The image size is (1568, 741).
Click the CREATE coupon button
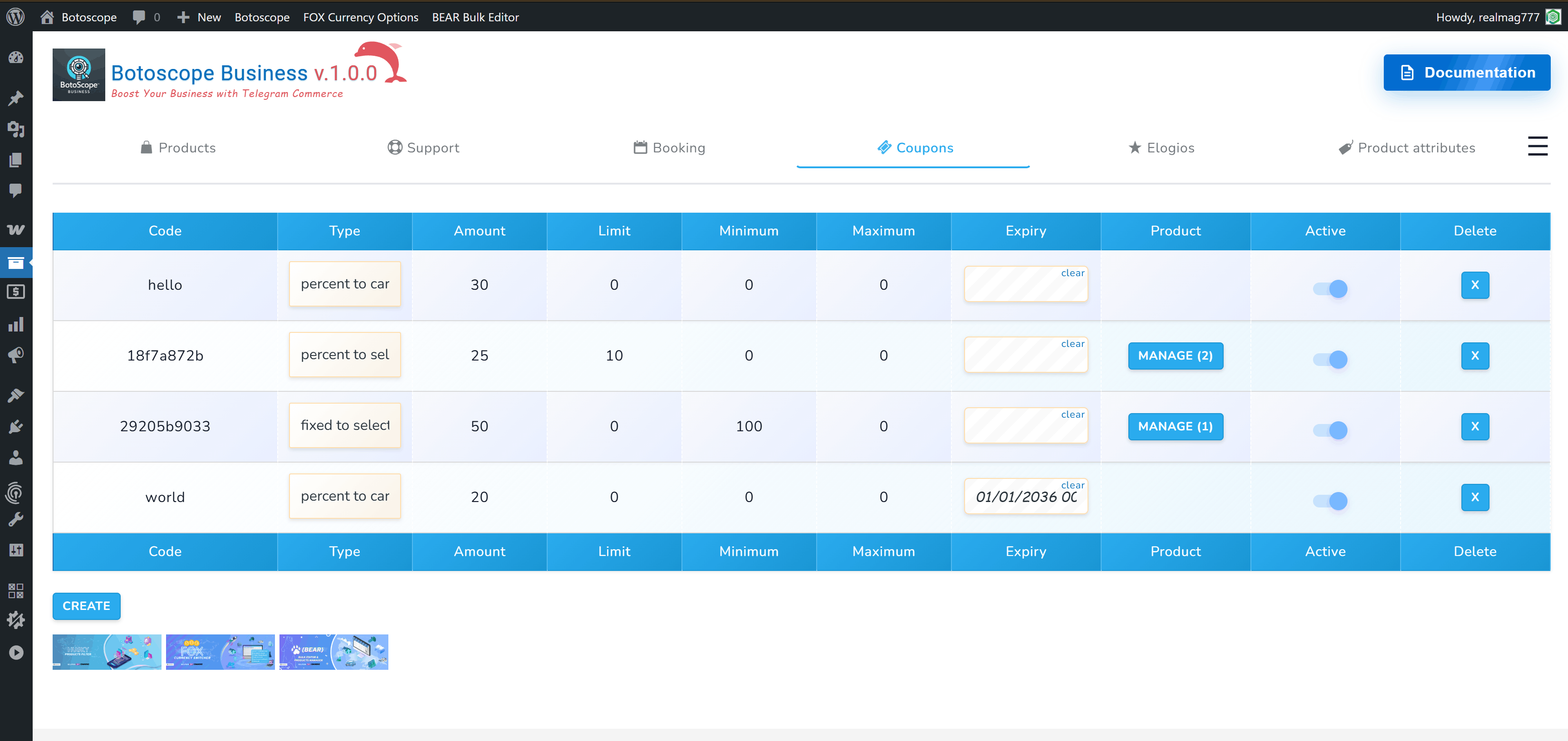[x=86, y=606]
